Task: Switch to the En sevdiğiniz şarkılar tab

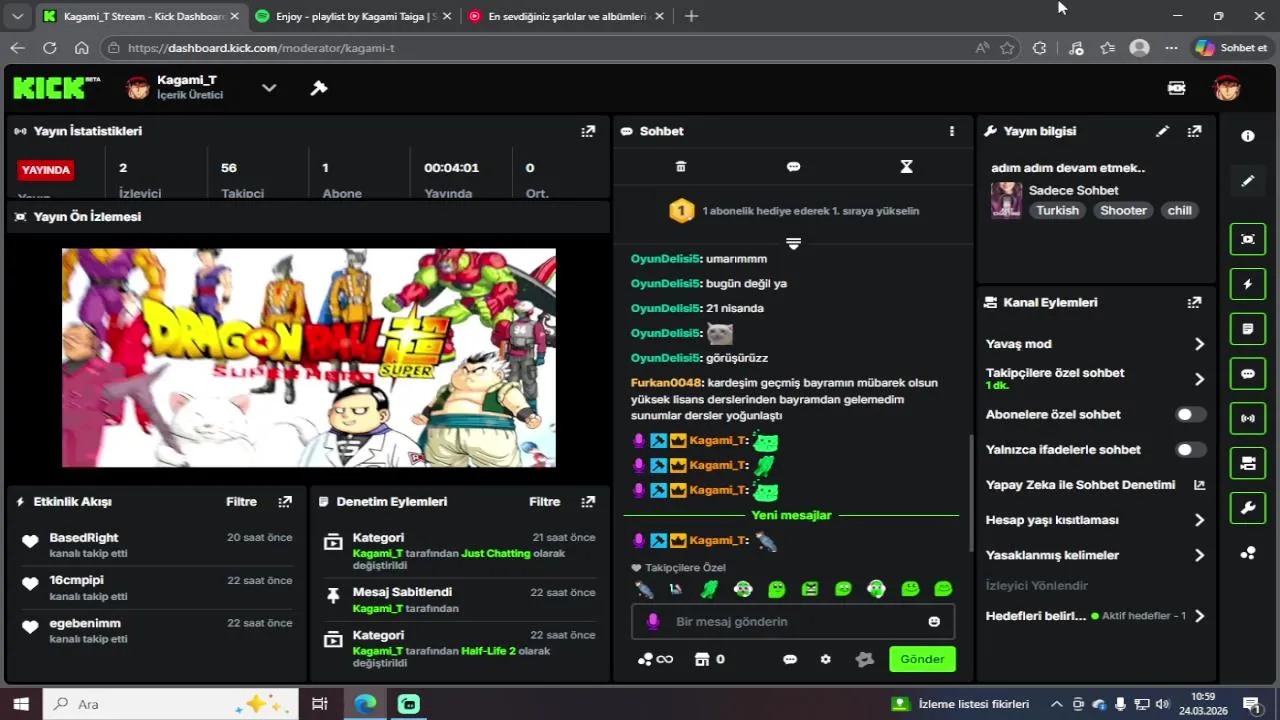Action: click(568, 16)
